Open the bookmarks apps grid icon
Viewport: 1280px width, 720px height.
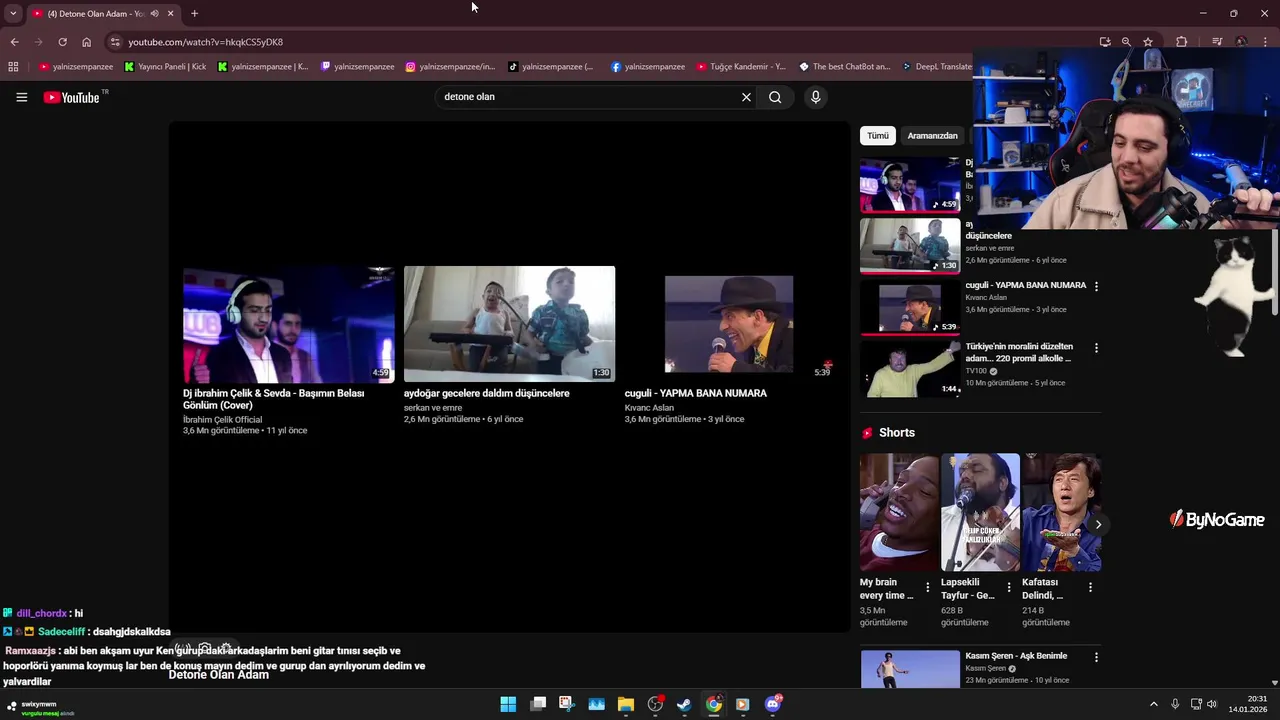point(13,67)
